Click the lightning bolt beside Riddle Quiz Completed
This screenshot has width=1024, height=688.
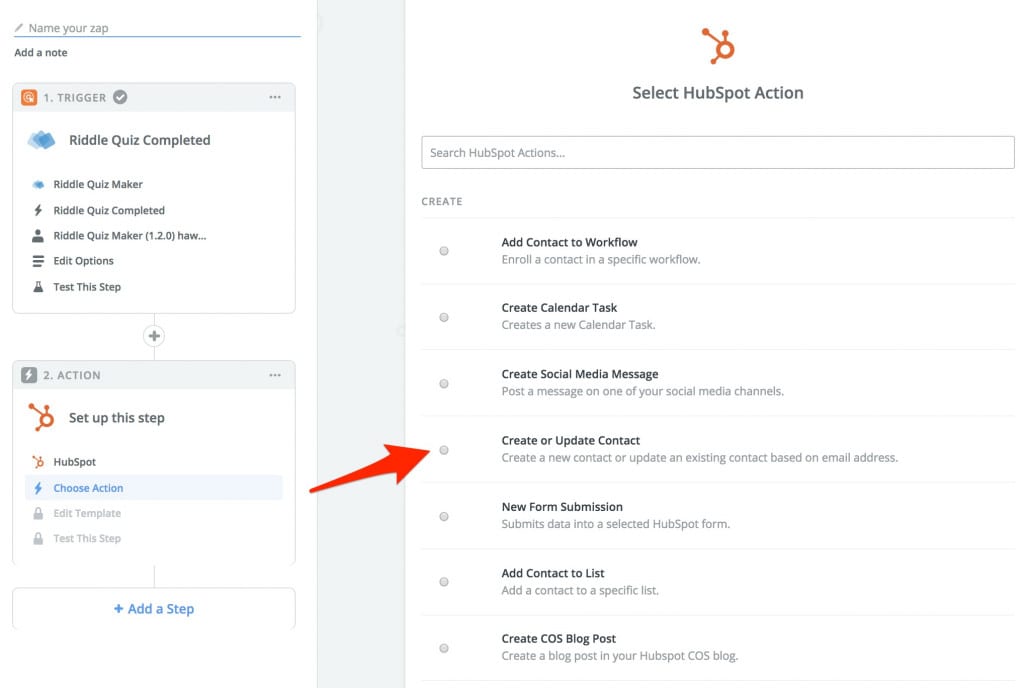coord(38,210)
